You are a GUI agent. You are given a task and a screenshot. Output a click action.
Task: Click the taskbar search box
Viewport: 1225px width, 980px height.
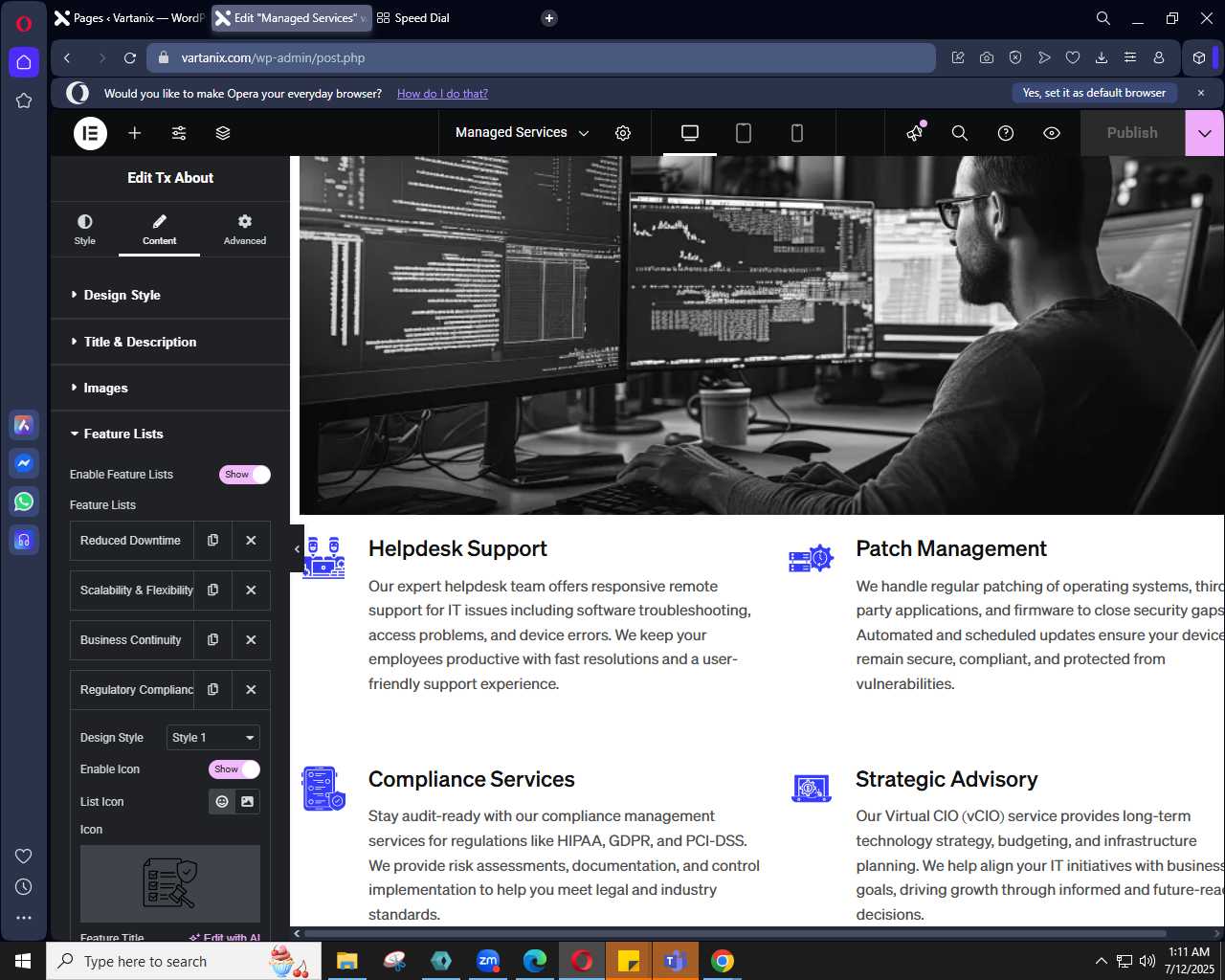(x=184, y=961)
